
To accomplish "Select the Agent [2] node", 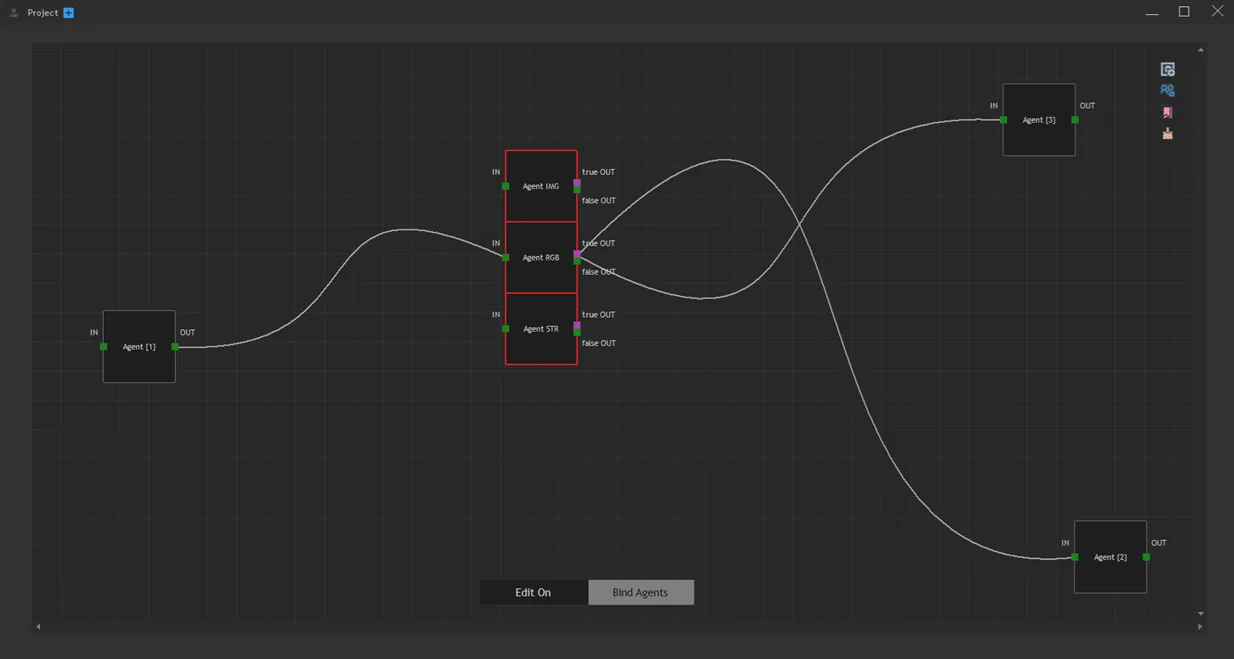I will point(1110,557).
